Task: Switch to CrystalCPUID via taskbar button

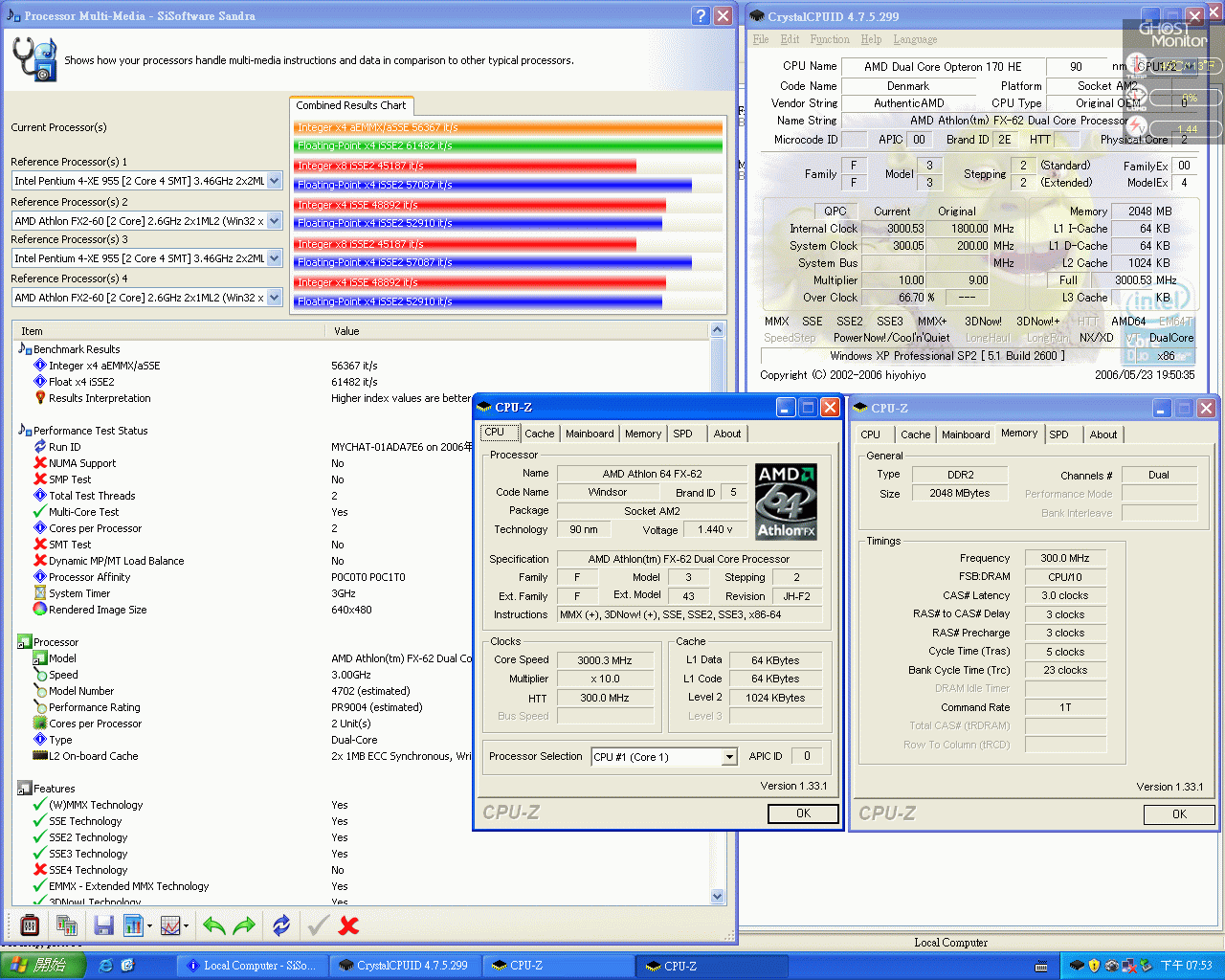Action: (404, 966)
